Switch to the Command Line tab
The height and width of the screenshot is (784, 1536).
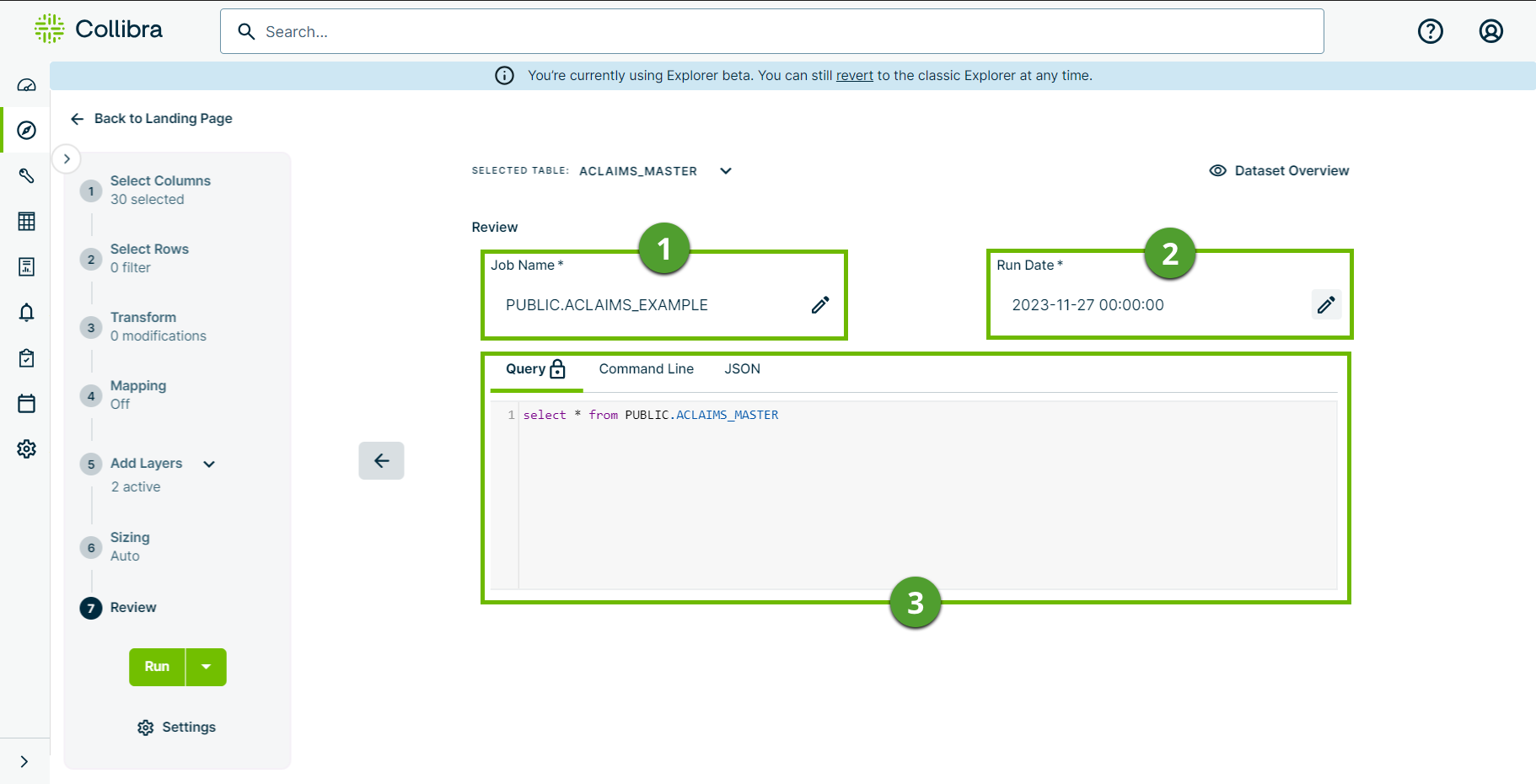point(646,369)
